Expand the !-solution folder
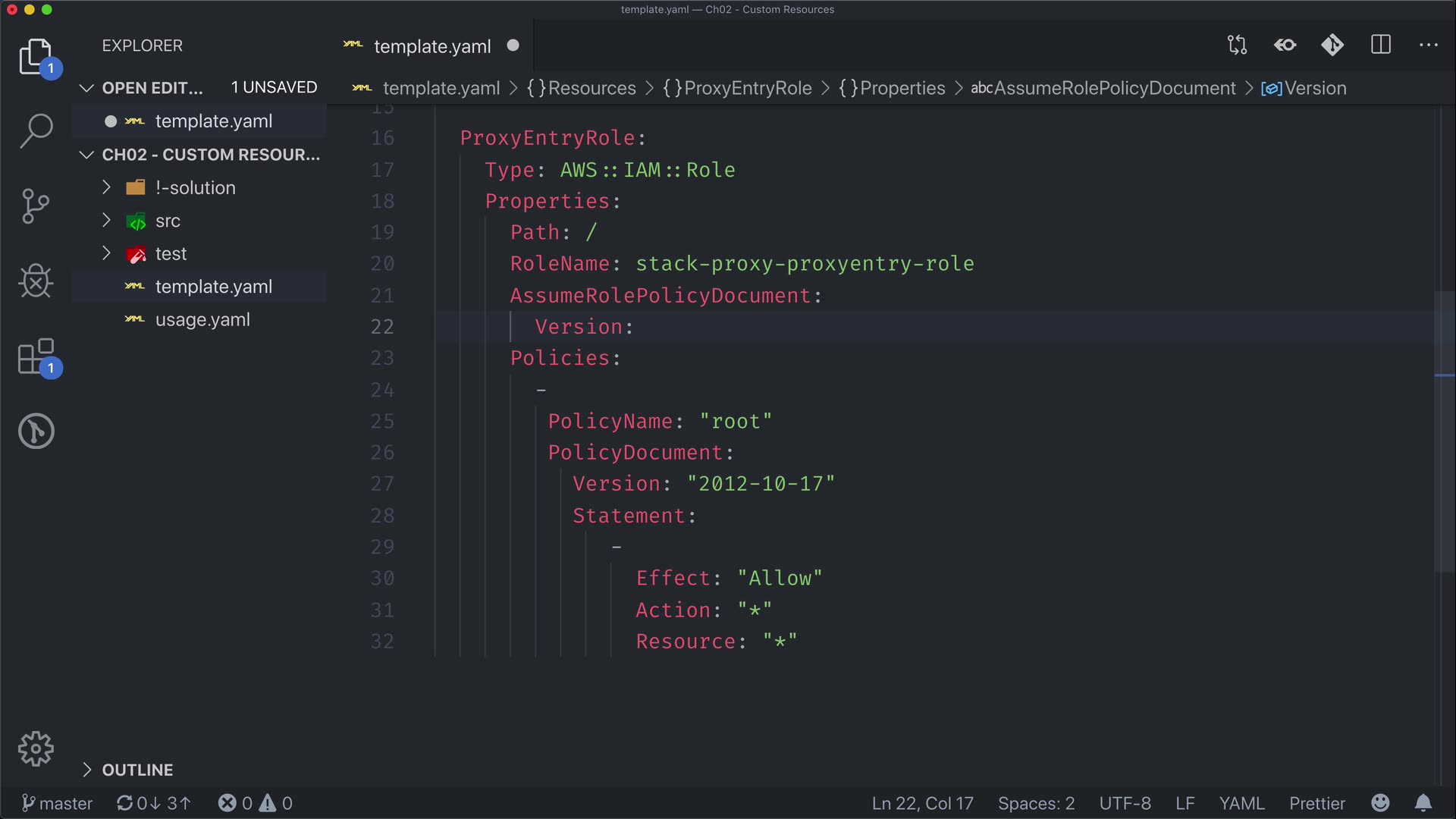Image resolution: width=1456 pixels, height=819 pixels. tap(196, 187)
